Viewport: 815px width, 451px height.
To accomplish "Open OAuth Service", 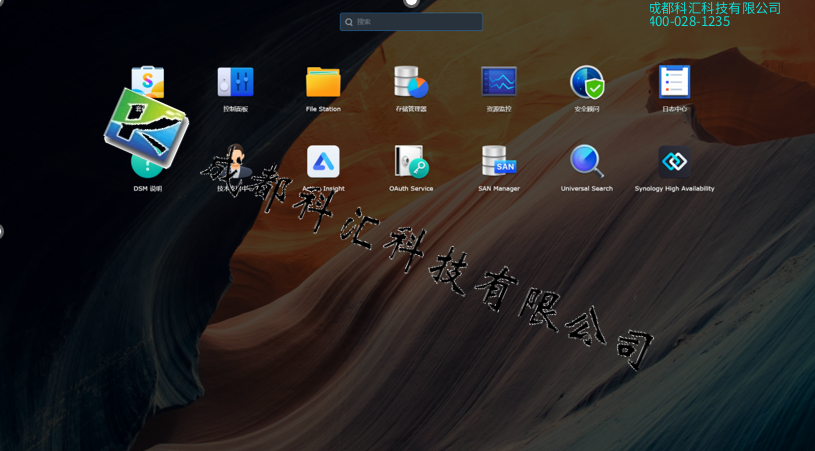I will click(x=411, y=162).
